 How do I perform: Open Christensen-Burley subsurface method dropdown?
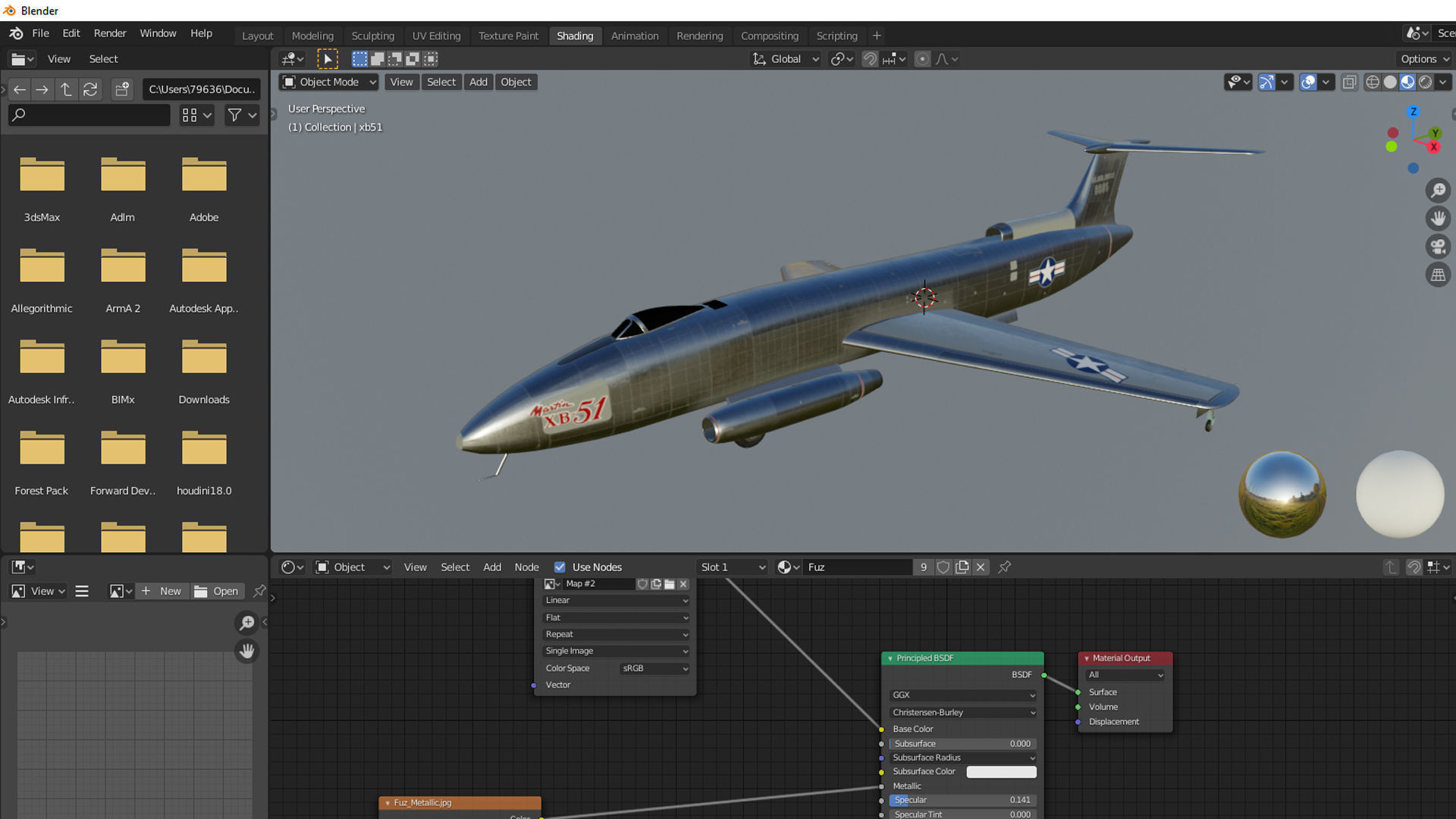coord(962,713)
